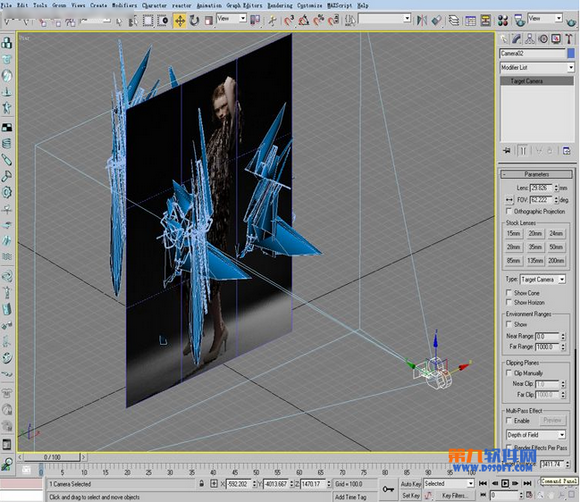581x502 pixels.
Task: Enable the Clip Manually checkbox
Action: (x=509, y=373)
